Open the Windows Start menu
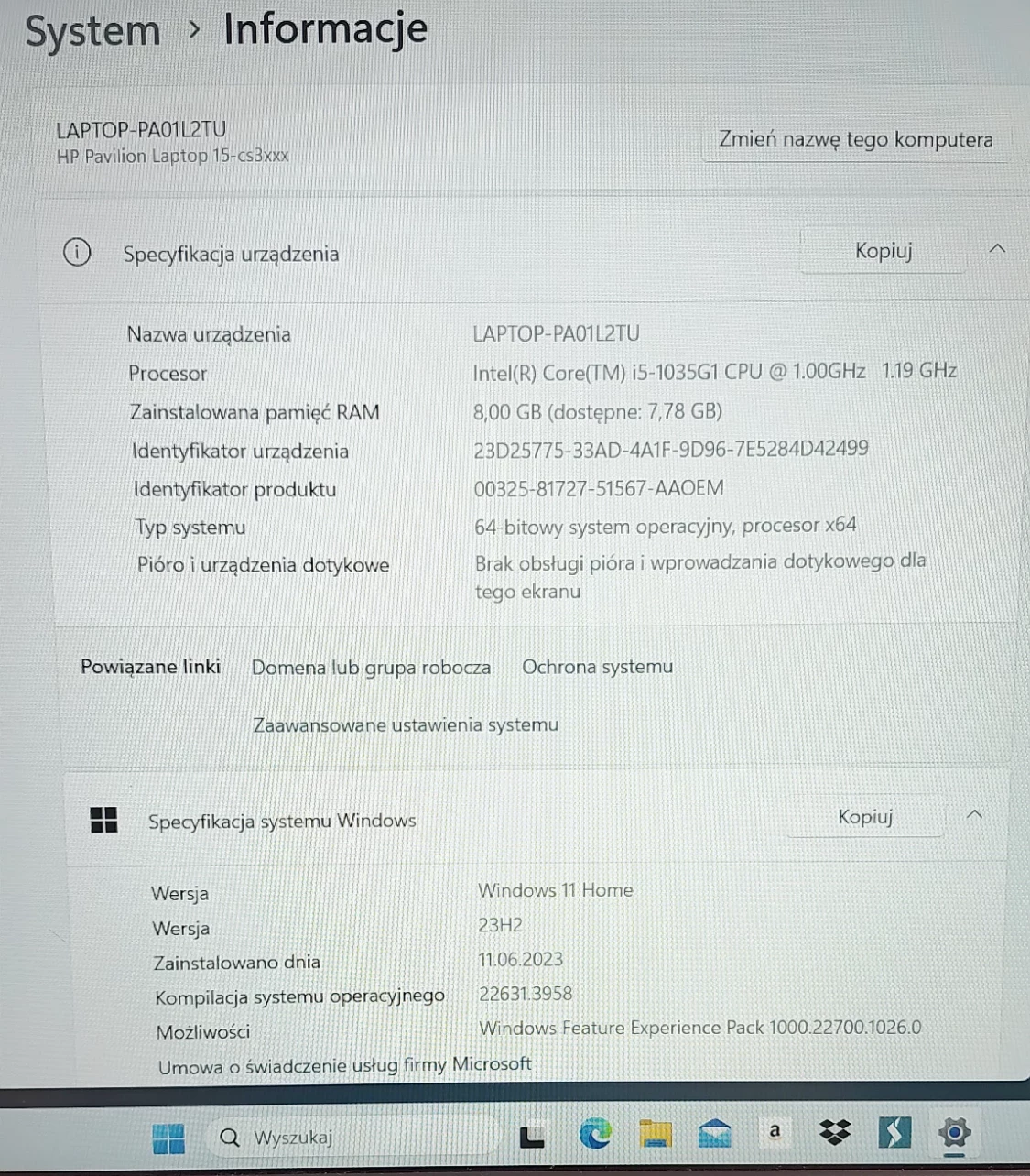The image size is (1030, 1176). 168,1138
